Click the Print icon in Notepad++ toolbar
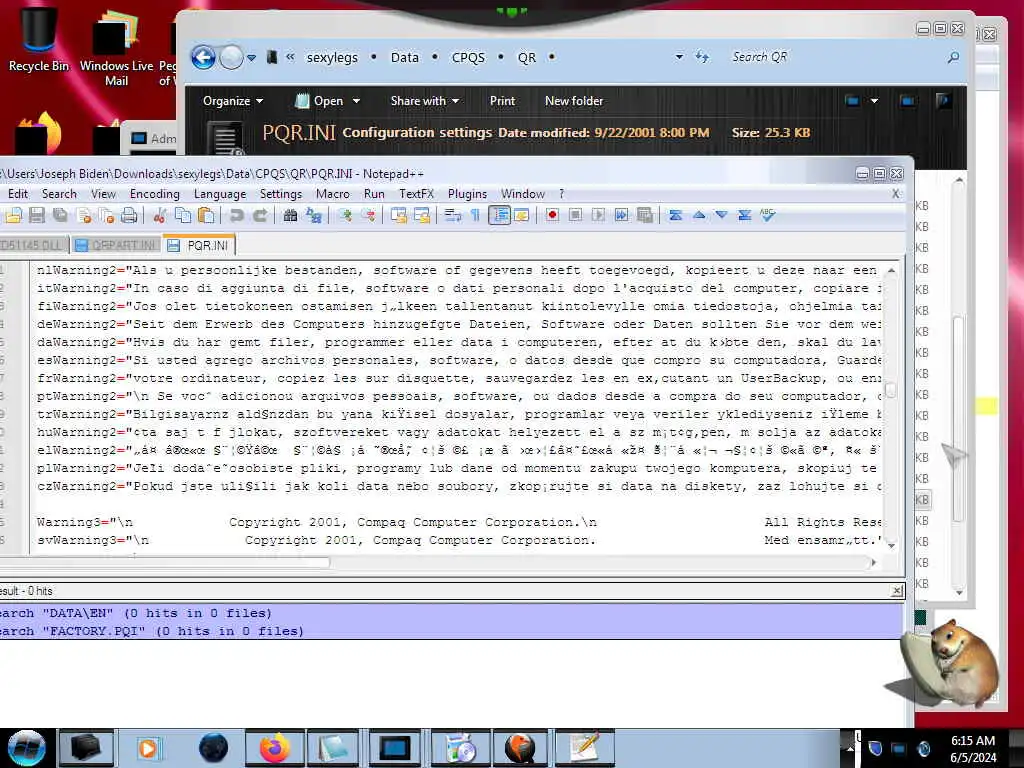Viewport: 1024px width, 768px height. pyautogui.click(x=129, y=215)
